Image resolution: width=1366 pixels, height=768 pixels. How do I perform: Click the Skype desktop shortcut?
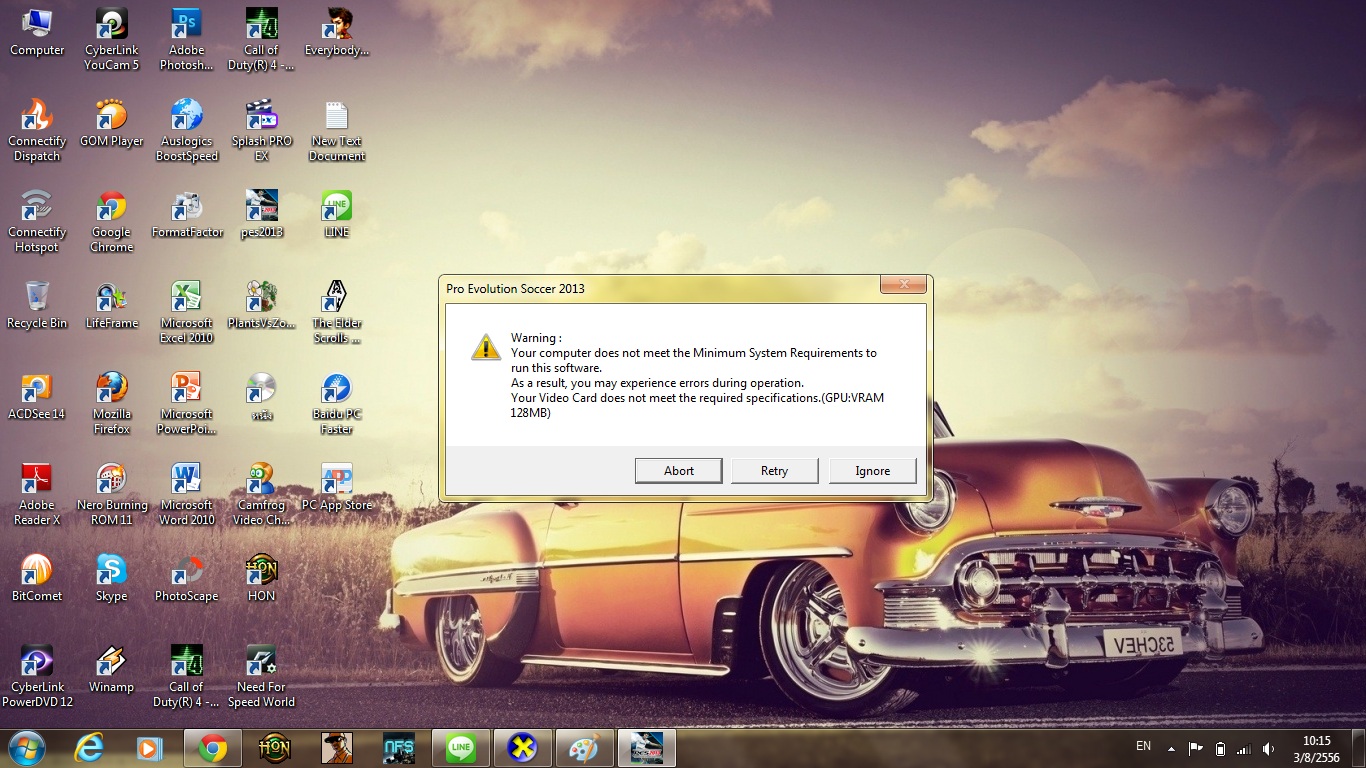pyautogui.click(x=112, y=579)
